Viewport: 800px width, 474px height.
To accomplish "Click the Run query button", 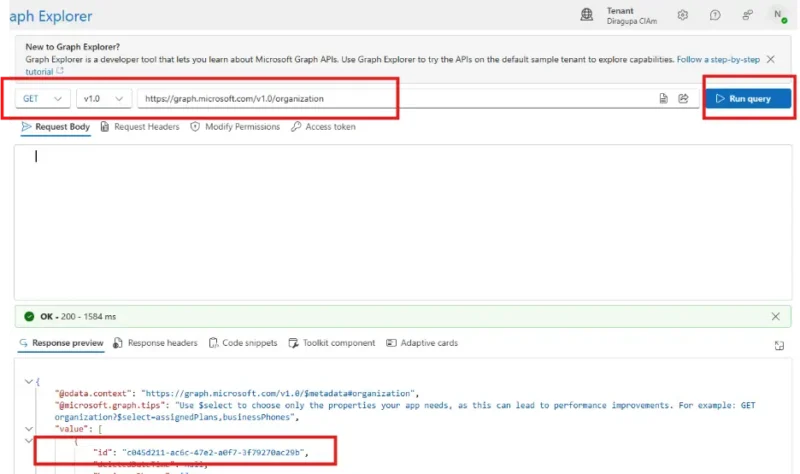I will coord(748,98).
